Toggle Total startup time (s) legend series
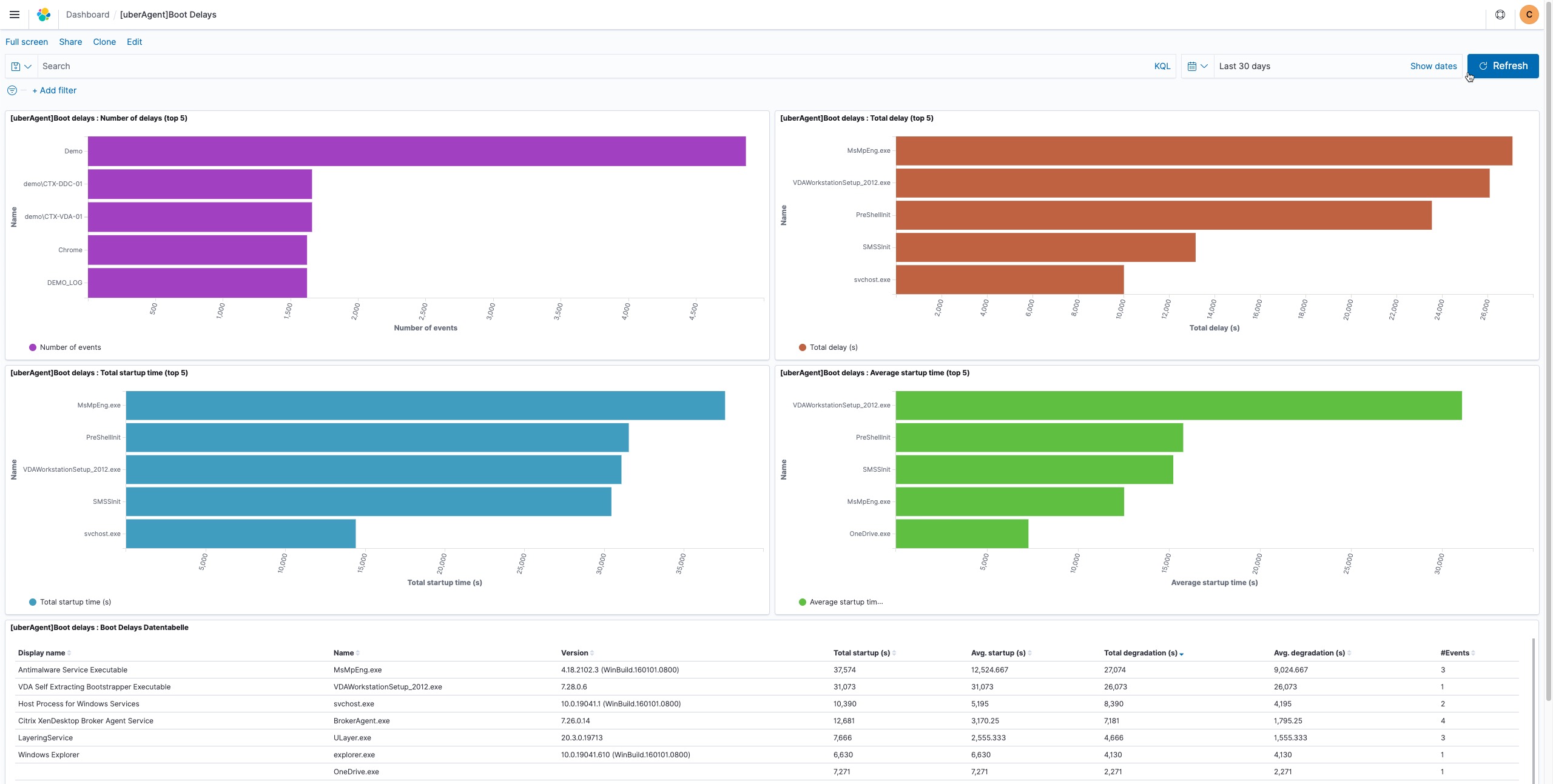This screenshot has height=784, width=1553. click(x=75, y=602)
